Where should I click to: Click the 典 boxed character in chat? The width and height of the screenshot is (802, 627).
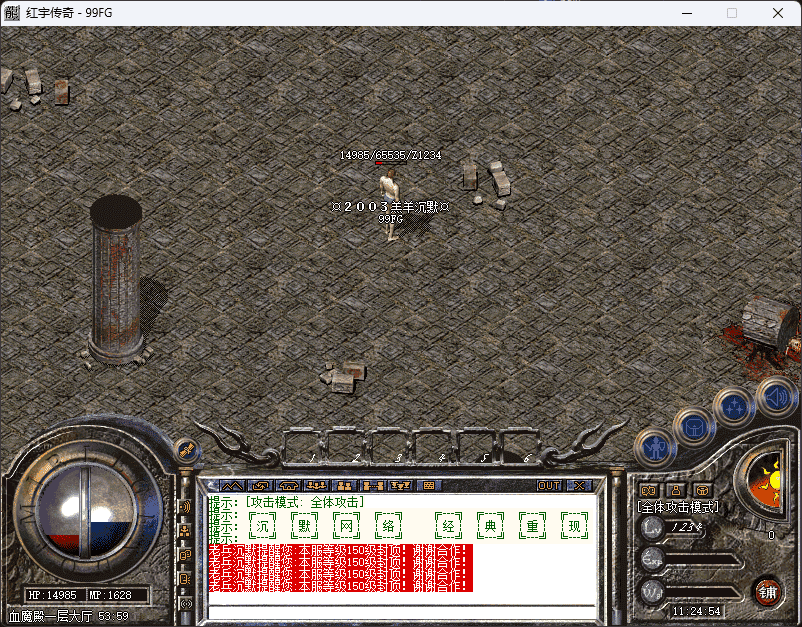click(491, 526)
